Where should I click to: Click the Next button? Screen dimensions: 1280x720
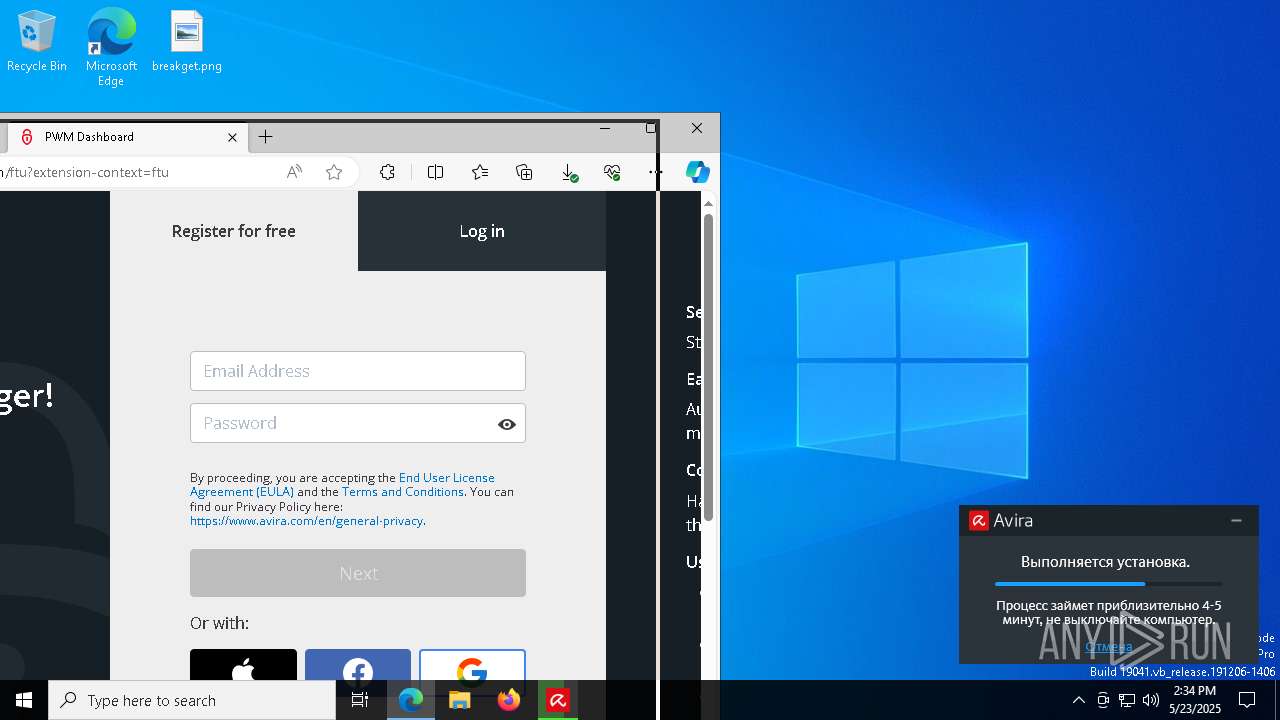(x=358, y=573)
